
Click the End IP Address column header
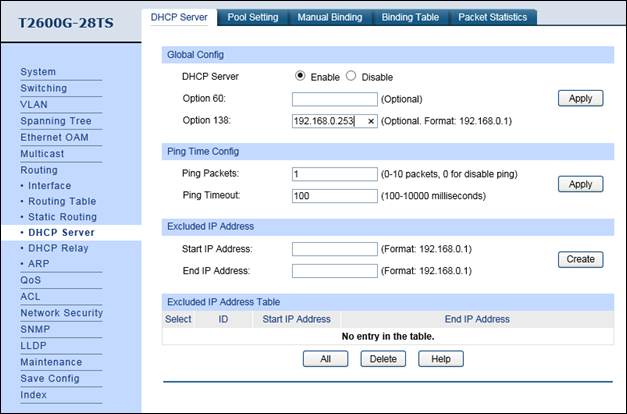pos(477,319)
